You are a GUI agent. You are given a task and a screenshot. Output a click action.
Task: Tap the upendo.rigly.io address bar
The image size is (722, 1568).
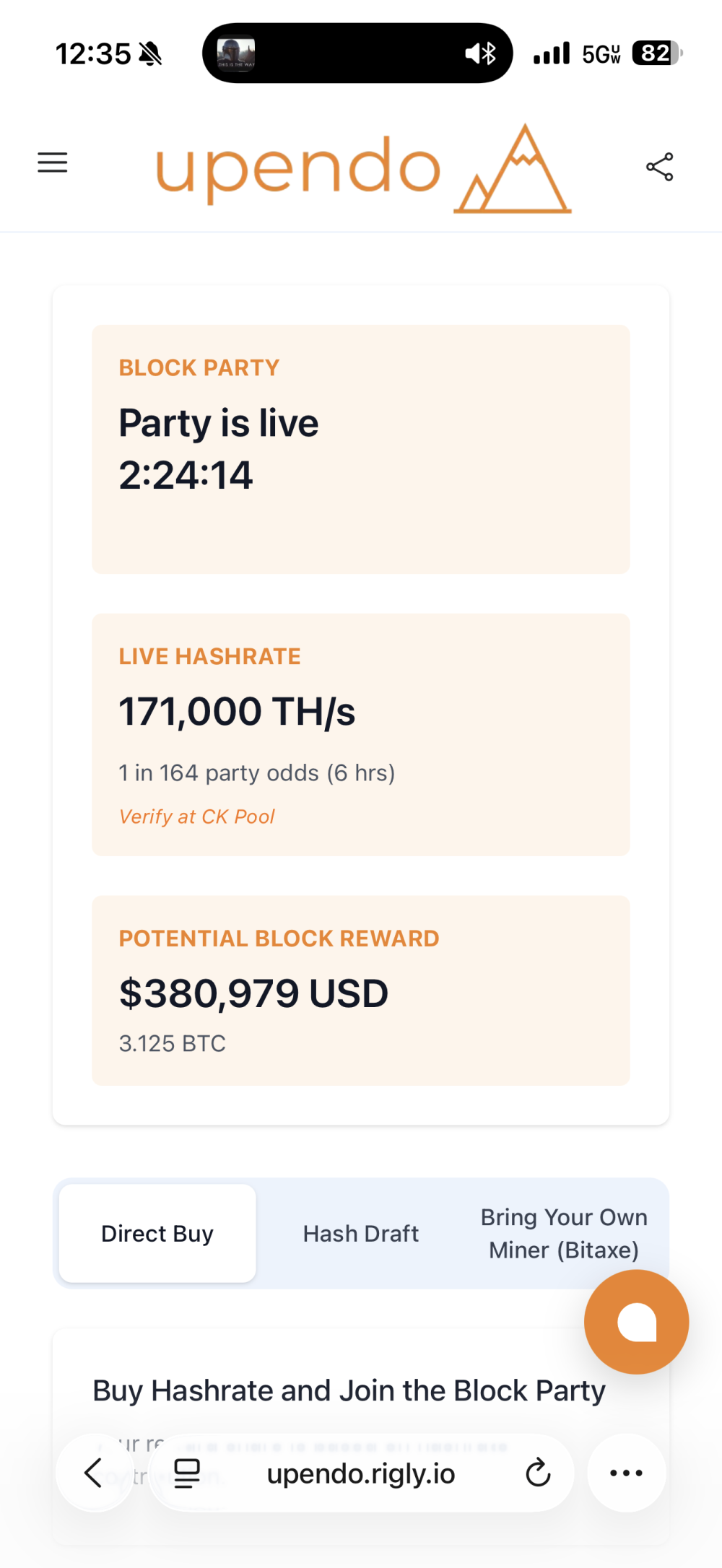pyautogui.click(x=361, y=1473)
